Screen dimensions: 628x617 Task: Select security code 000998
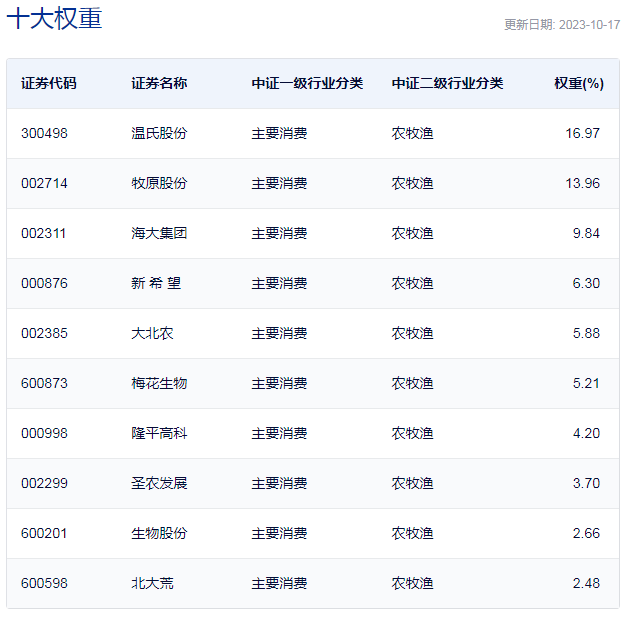pos(44,434)
